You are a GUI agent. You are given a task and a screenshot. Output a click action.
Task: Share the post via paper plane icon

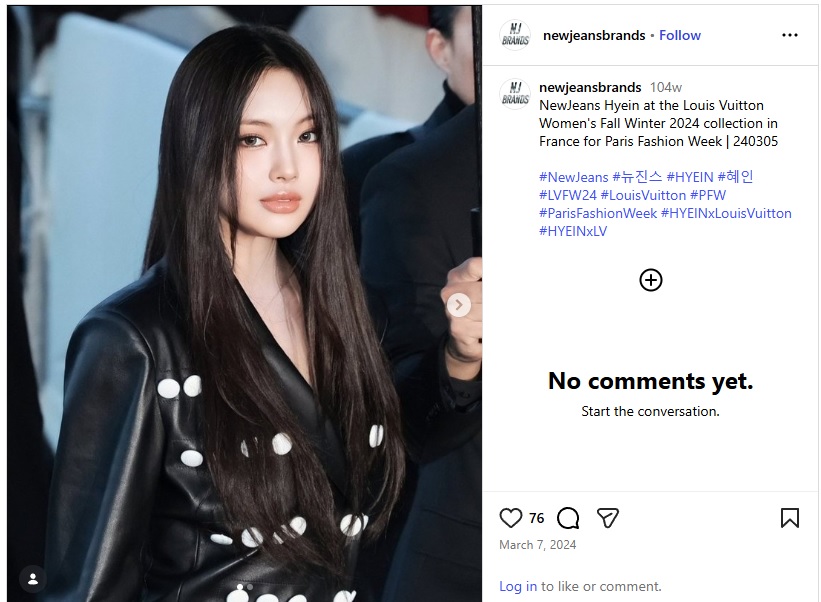[607, 518]
